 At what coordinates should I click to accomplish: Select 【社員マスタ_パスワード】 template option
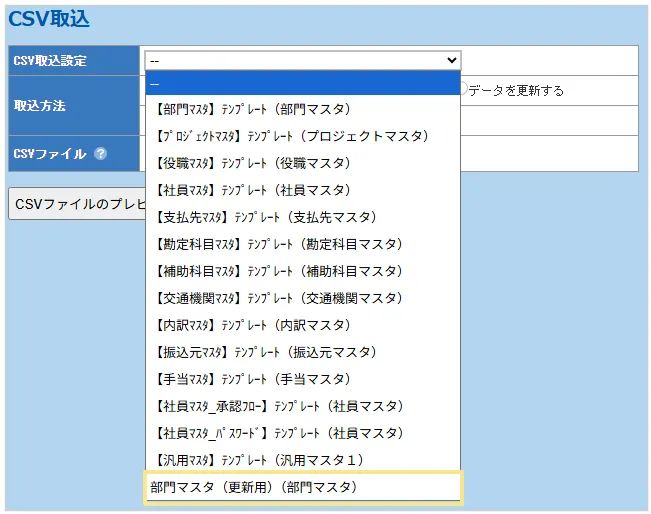[302, 433]
